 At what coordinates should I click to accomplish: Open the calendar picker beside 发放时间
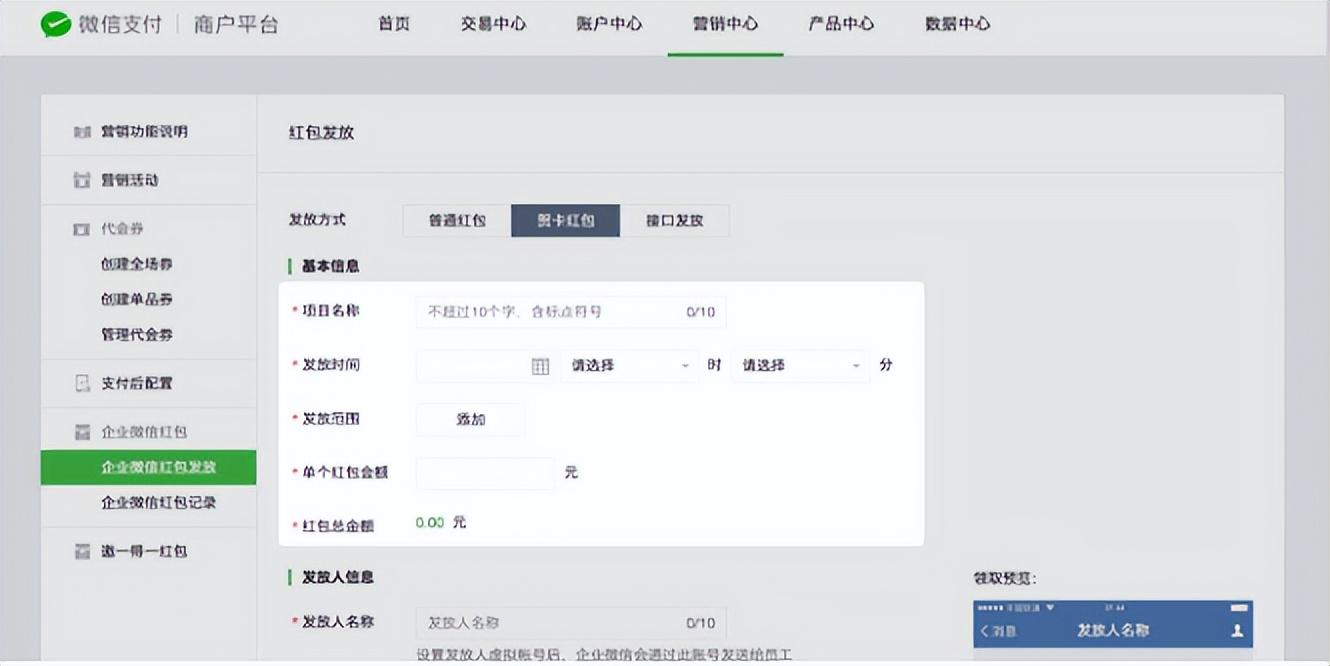pyautogui.click(x=540, y=365)
